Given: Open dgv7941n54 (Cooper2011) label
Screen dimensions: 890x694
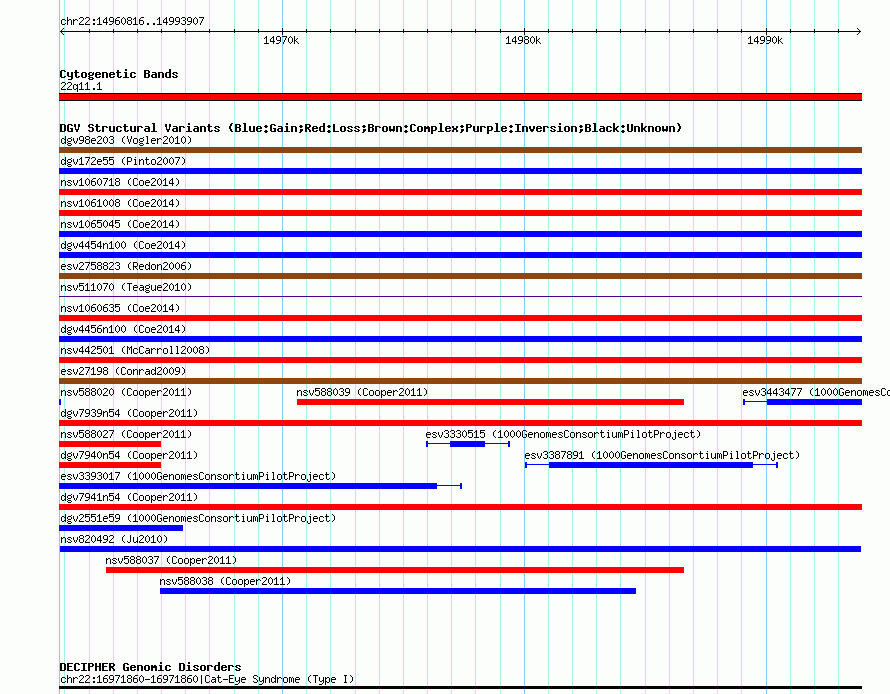Looking at the screenshot, I should pos(129,497).
